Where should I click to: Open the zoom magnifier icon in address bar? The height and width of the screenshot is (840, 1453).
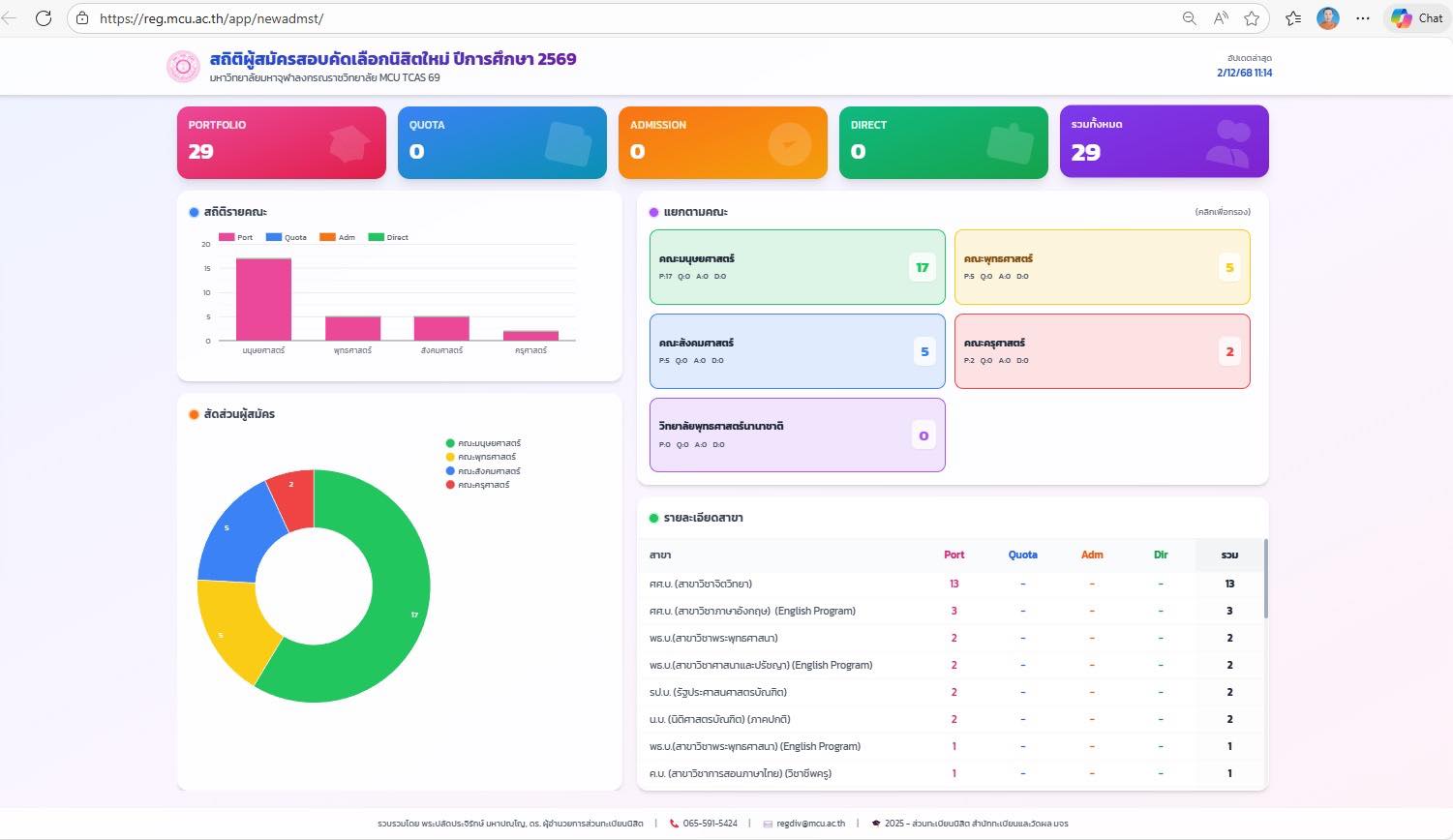tap(1189, 18)
